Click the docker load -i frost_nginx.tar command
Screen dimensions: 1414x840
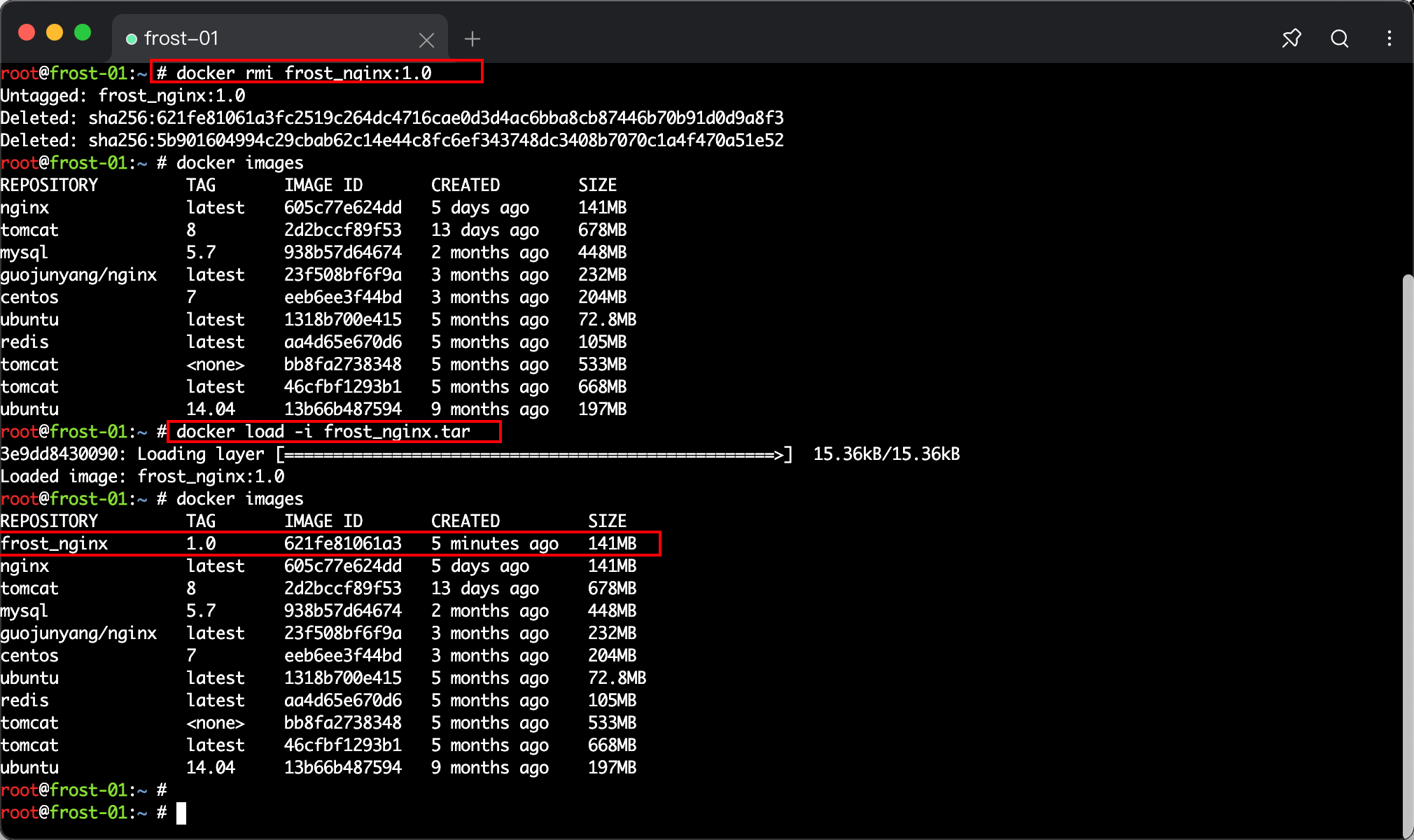click(323, 431)
